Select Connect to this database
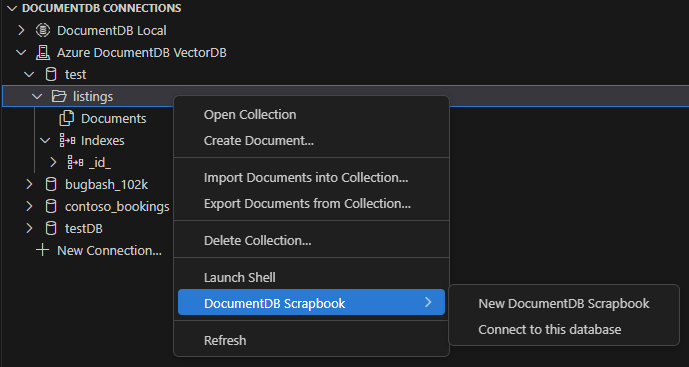Image resolution: width=689 pixels, height=367 pixels. click(x=564, y=330)
